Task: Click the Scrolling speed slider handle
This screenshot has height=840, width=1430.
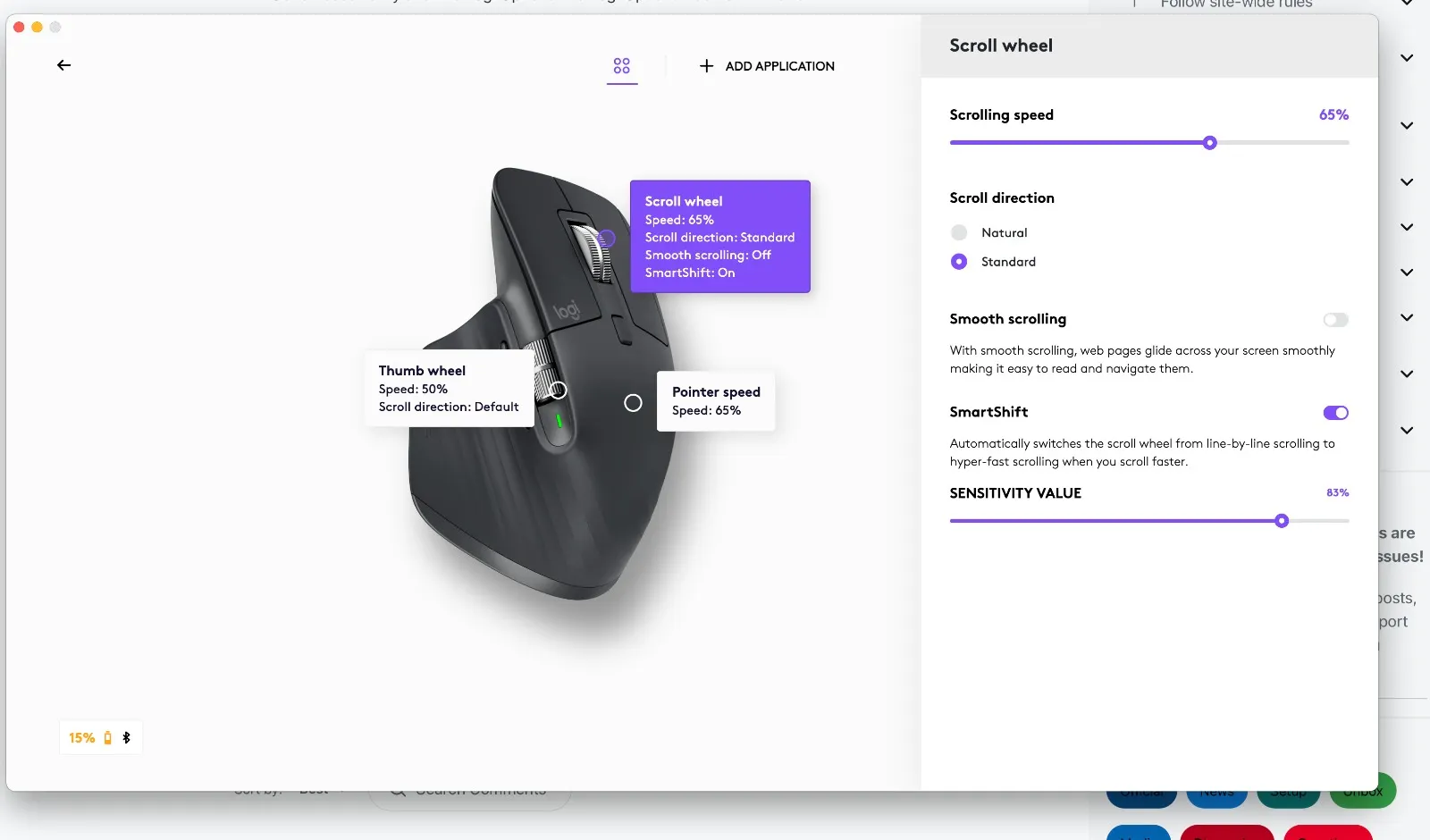Action: tap(1210, 143)
